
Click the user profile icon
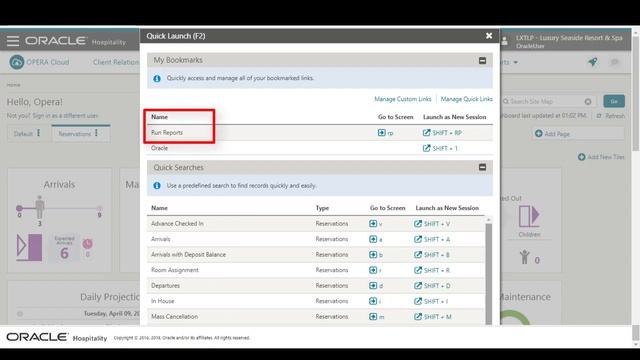(505, 41)
